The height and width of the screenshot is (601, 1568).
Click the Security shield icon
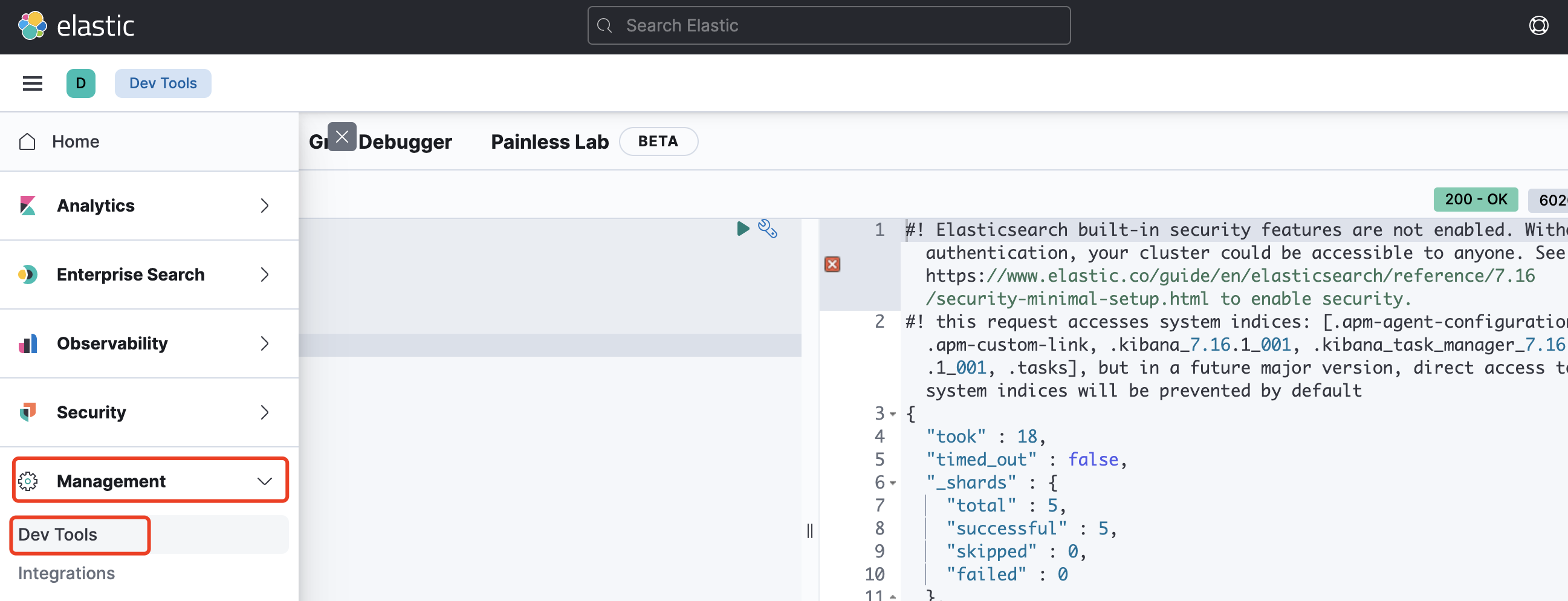(27, 412)
